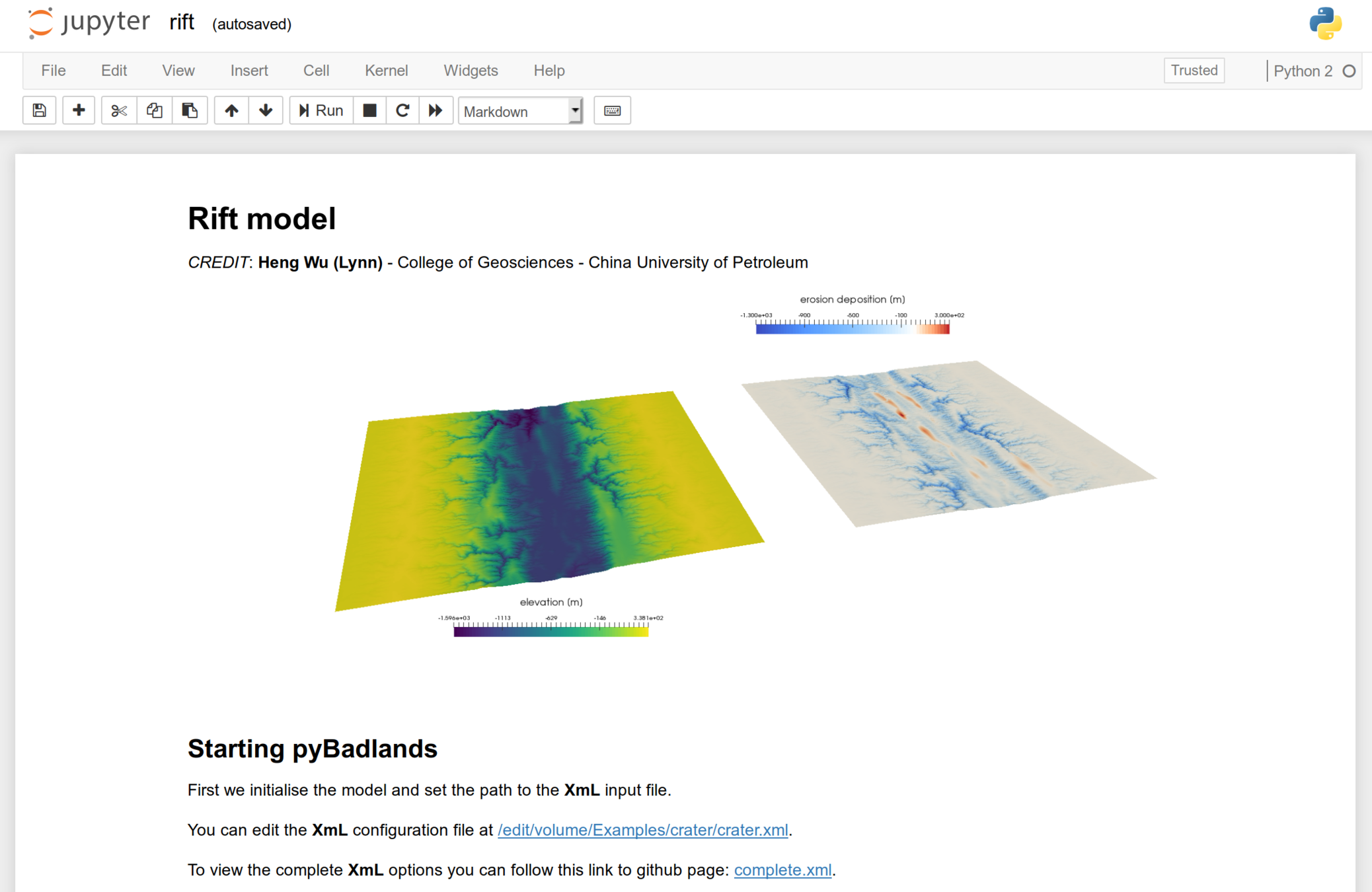Move the selected cell down
1372x892 pixels.
pos(266,110)
